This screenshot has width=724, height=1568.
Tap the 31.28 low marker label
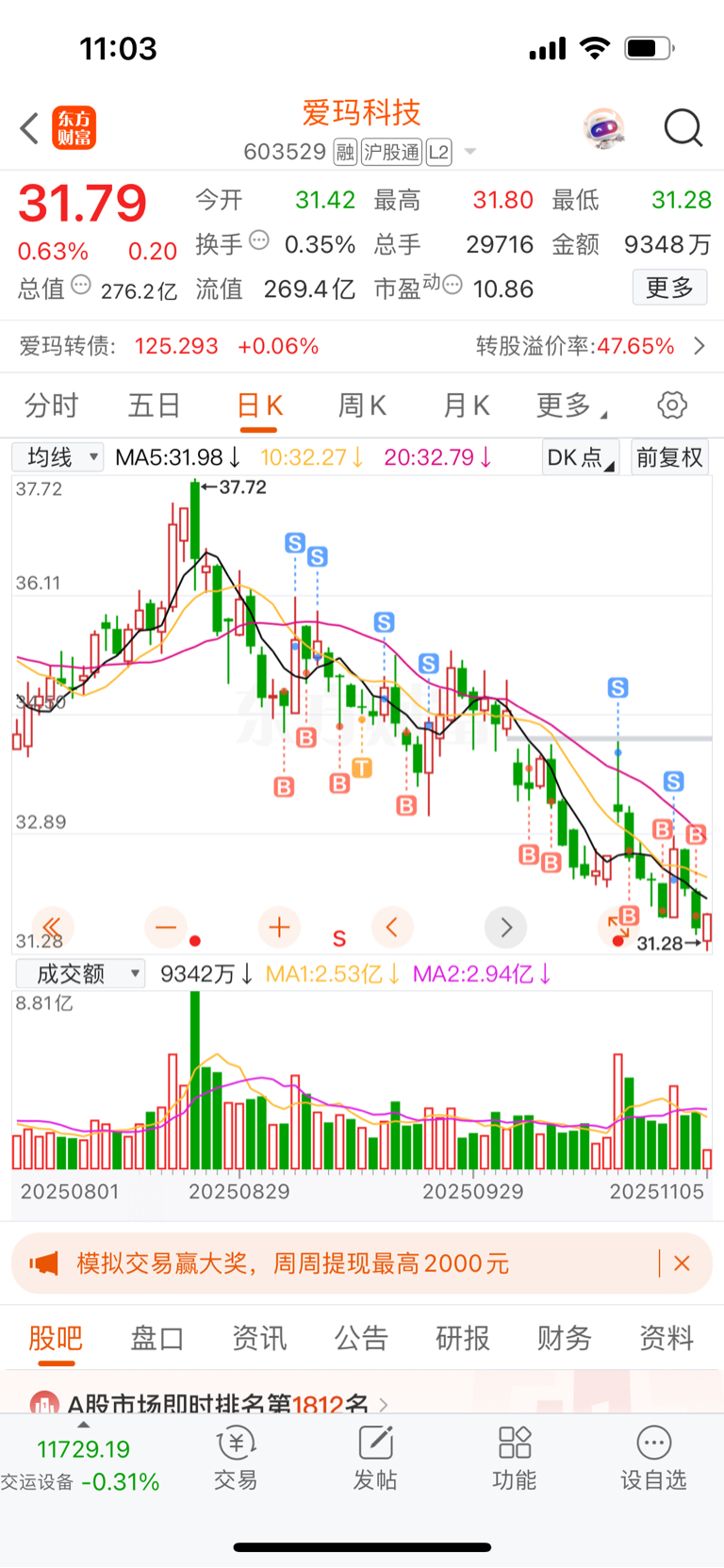668,943
